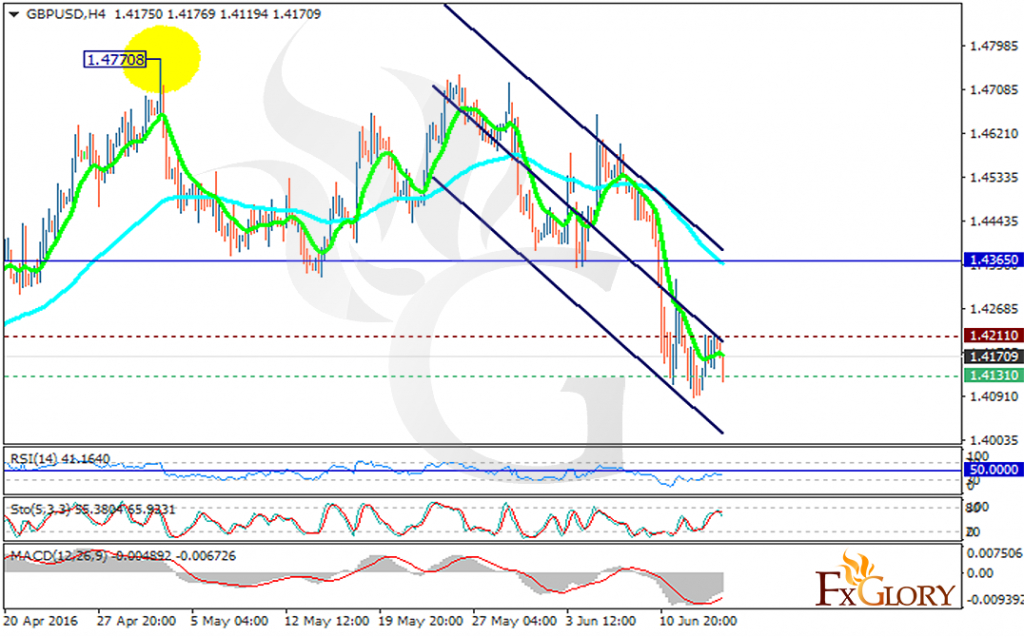Click the 5 May 04:00 date label
1024x636 pixels.
click(x=229, y=620)
